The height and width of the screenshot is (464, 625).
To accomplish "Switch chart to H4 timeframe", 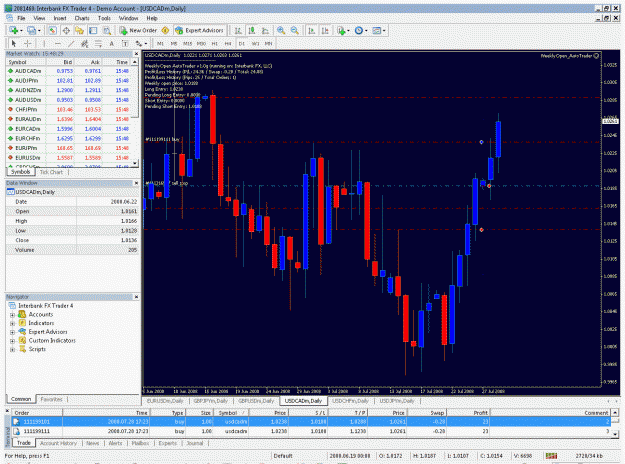I will tap(228, 43).
